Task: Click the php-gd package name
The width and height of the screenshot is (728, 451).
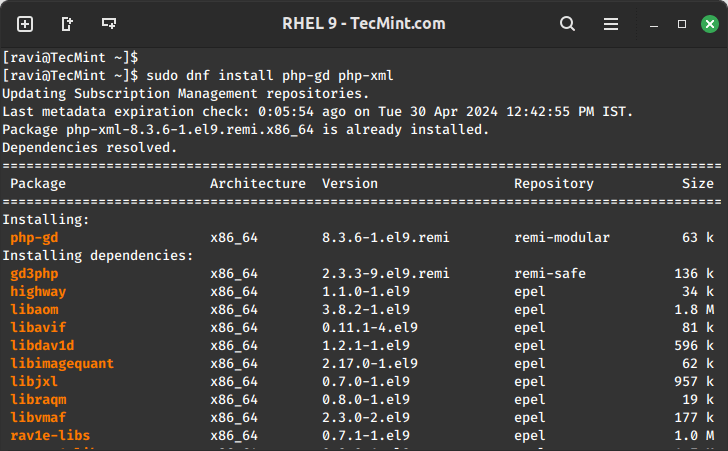Action: pos(34,237)
